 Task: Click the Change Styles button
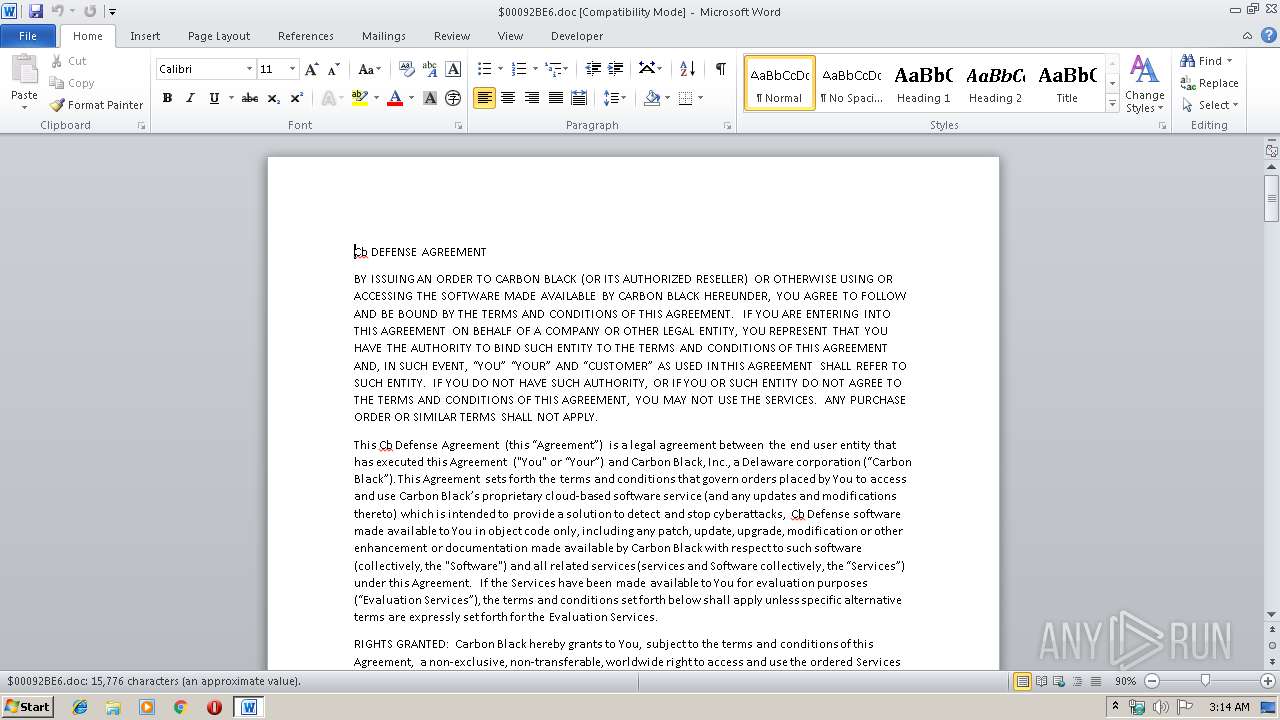coord(1144,84)
